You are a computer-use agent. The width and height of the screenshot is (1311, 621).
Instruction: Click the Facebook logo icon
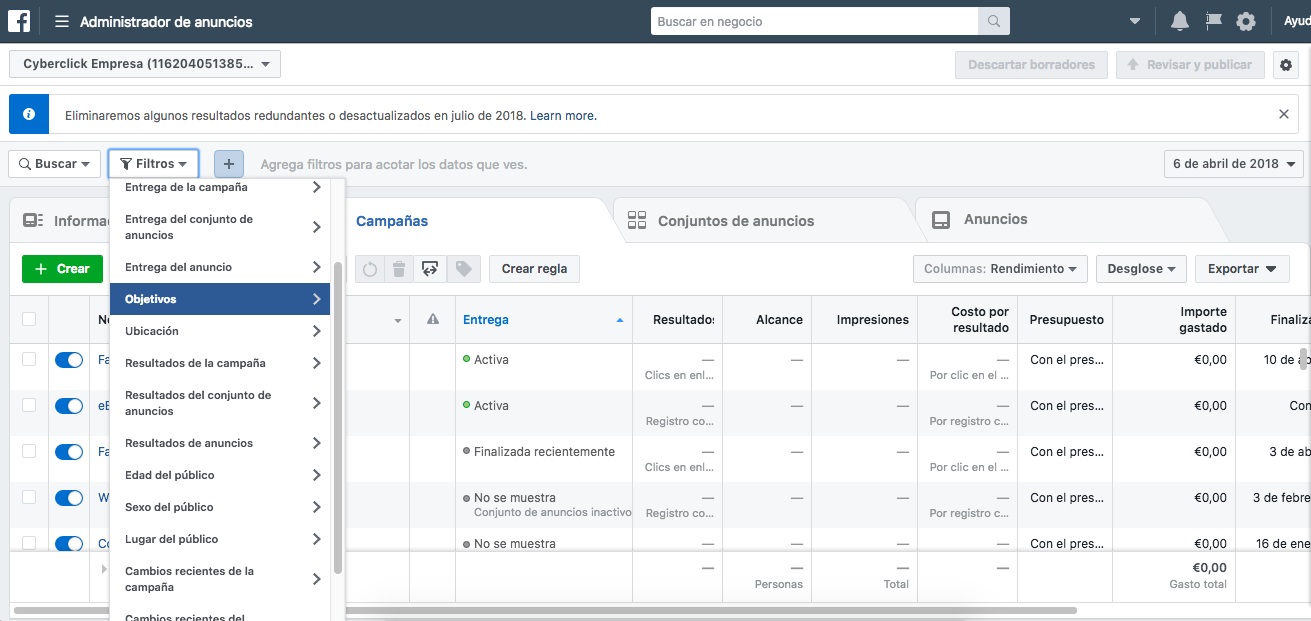(20, 21)
